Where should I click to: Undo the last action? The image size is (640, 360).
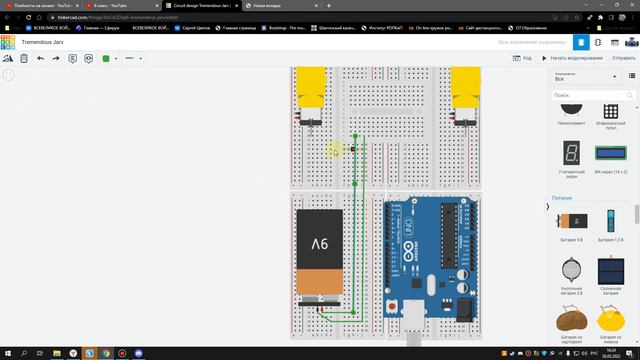40,58
